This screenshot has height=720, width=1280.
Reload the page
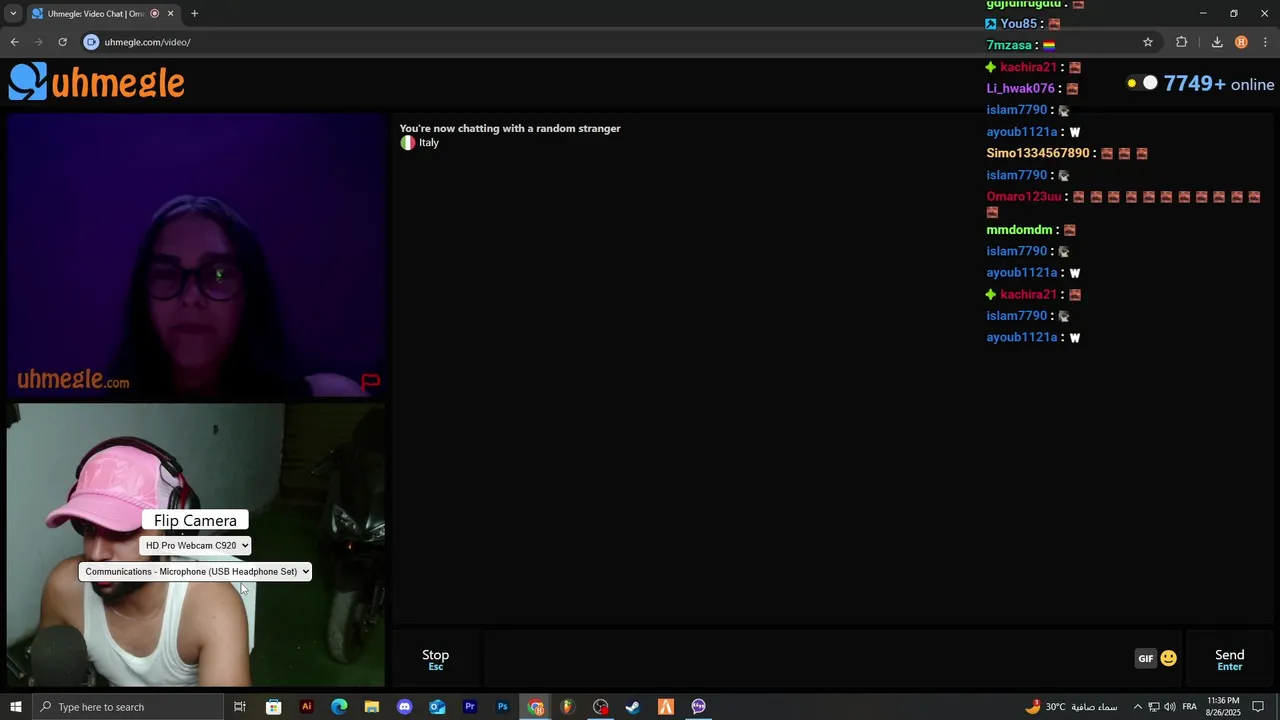click(x=62, y=42)
